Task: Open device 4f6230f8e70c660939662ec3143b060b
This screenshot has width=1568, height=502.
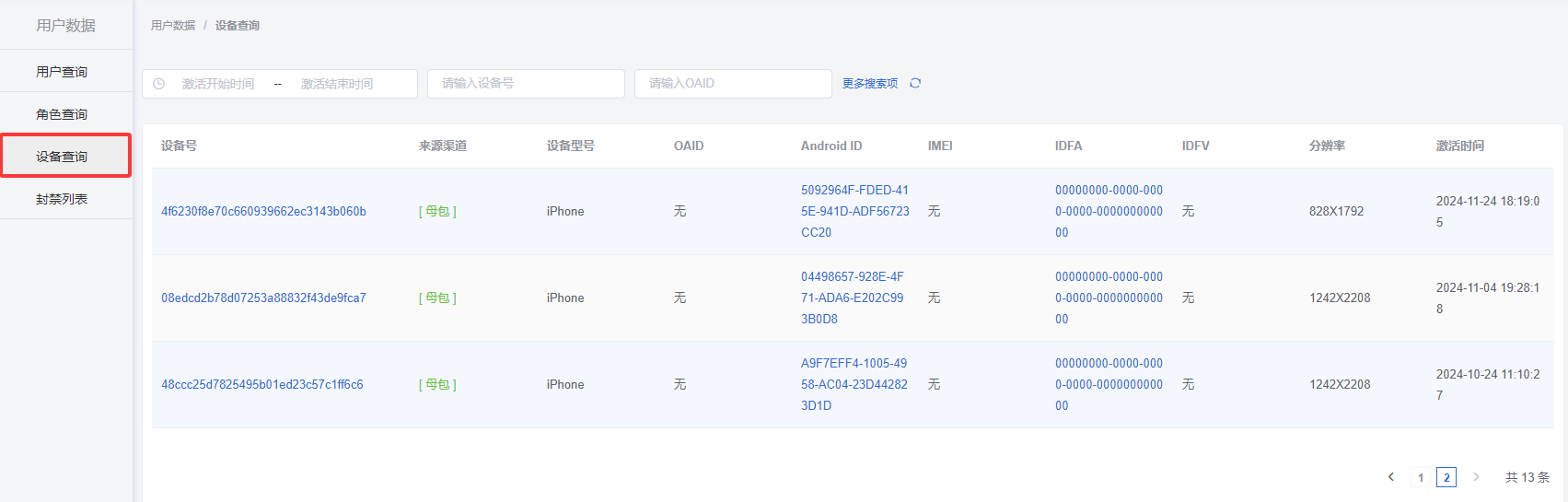Action: [x=263, y=211]
